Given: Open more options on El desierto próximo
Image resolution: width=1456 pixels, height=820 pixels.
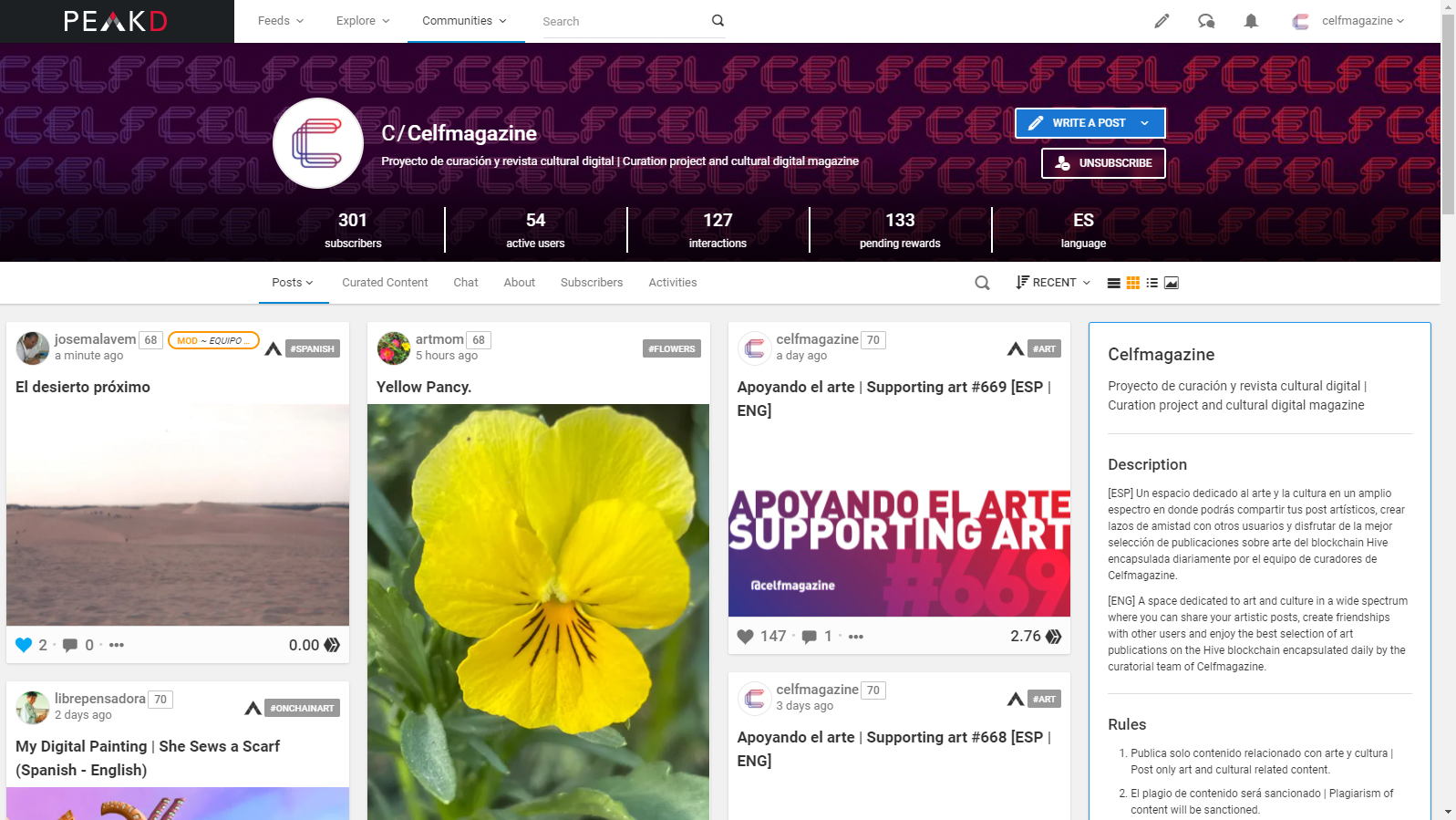Looking at the screenshot, I should pos(116,645).
